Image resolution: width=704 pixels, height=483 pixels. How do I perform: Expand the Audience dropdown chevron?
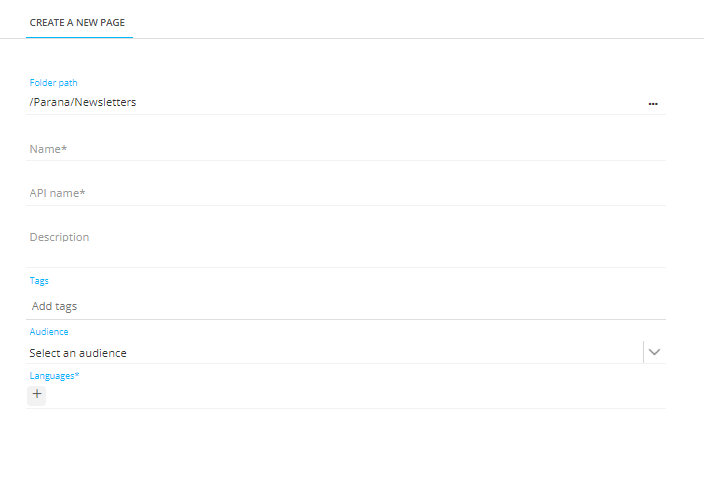click(x=655, y=352)
